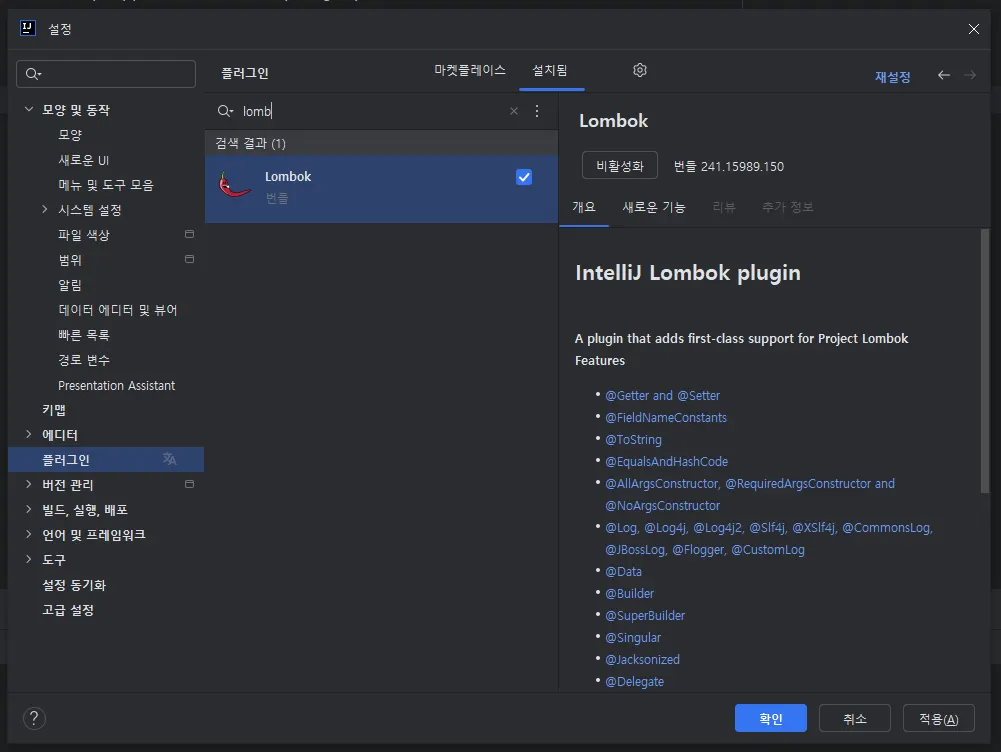
Task: Select 고급 설정 item
Action: pos(68,609)
